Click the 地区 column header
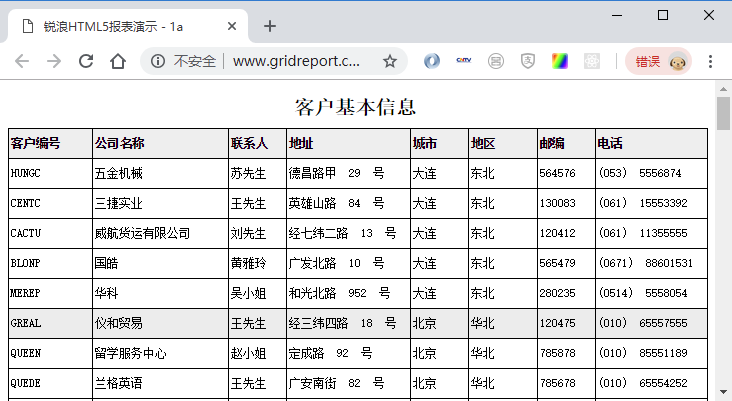The width and height of the screenshot is (732, 401). point(503,143)
